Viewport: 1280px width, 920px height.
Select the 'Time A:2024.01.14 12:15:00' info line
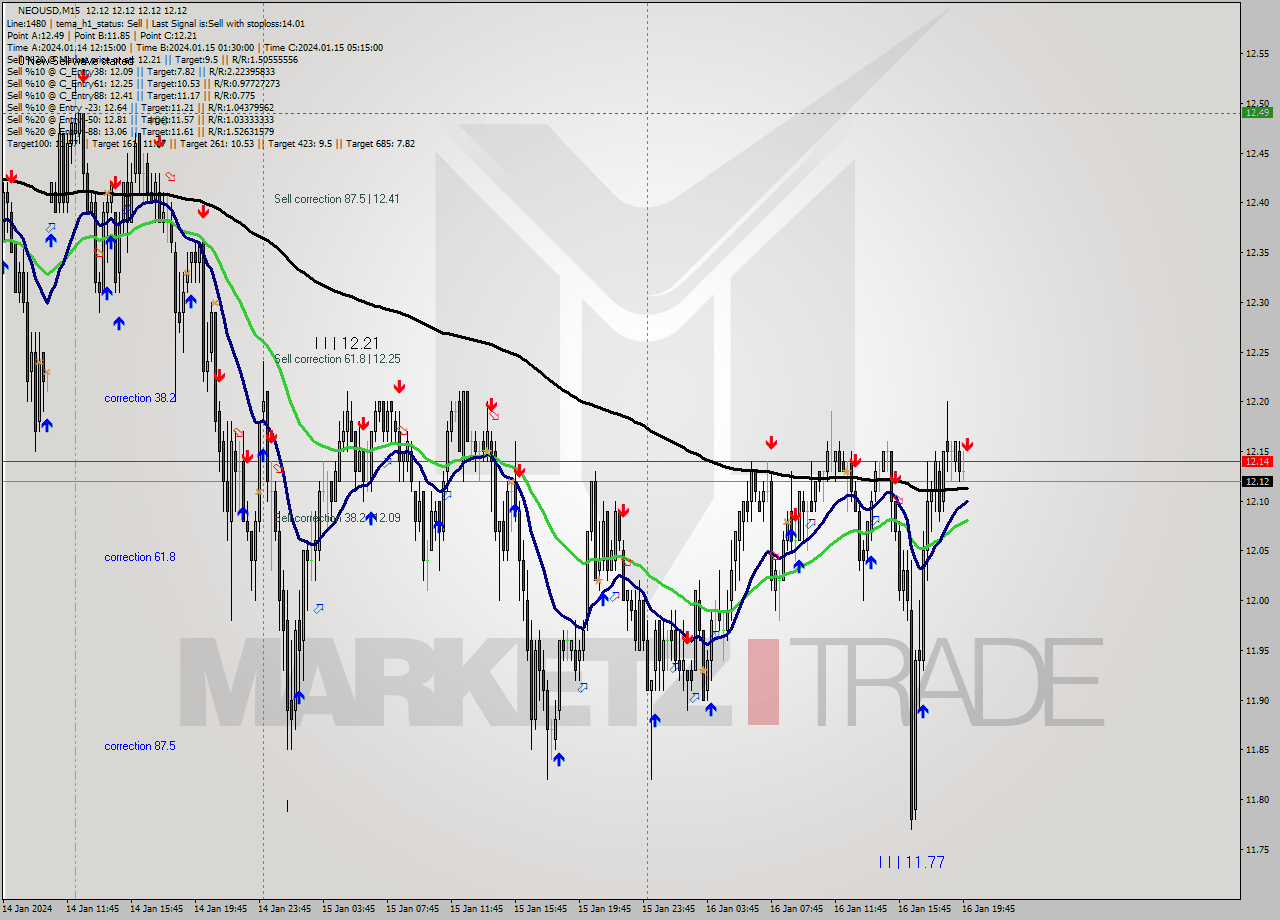[x=194, y=47]
